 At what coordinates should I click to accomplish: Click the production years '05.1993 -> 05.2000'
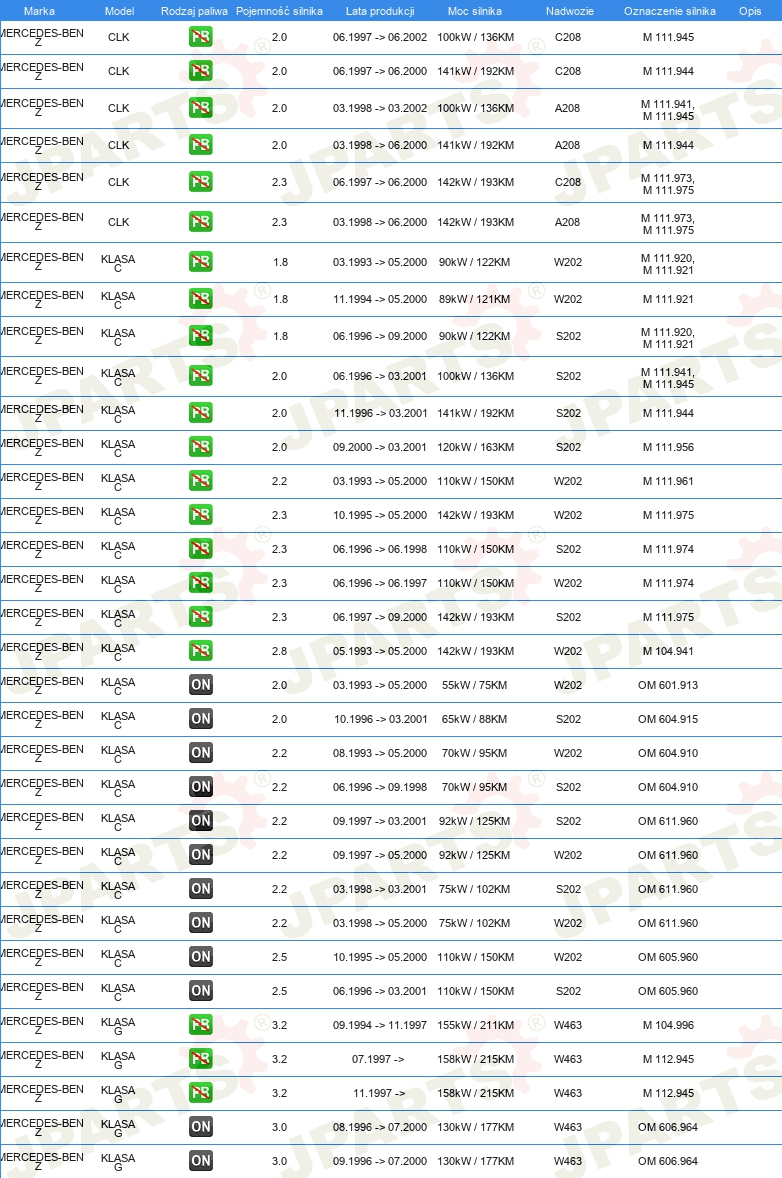click(380, 651)
